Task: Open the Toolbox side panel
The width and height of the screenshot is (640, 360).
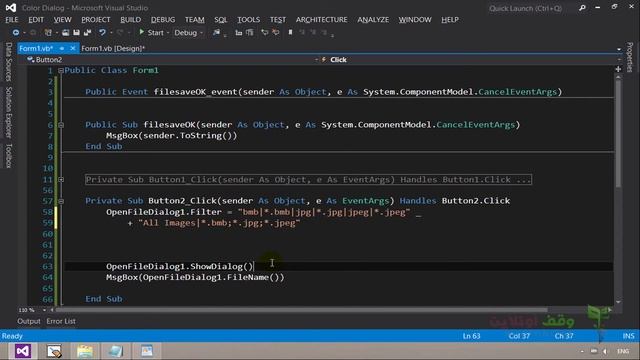Action: (x=8, y=156)
